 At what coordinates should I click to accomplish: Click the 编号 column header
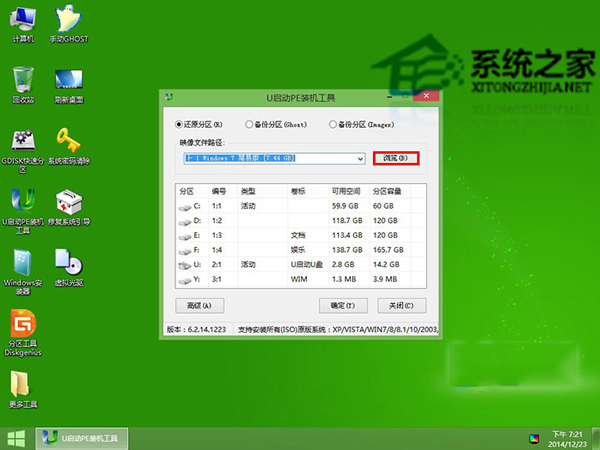(223, 191)
